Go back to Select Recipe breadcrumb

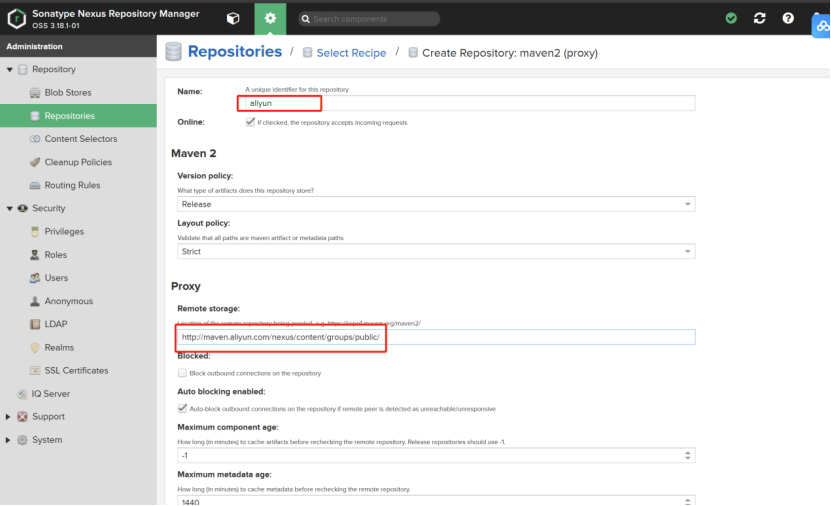click(x=351, y=53)
